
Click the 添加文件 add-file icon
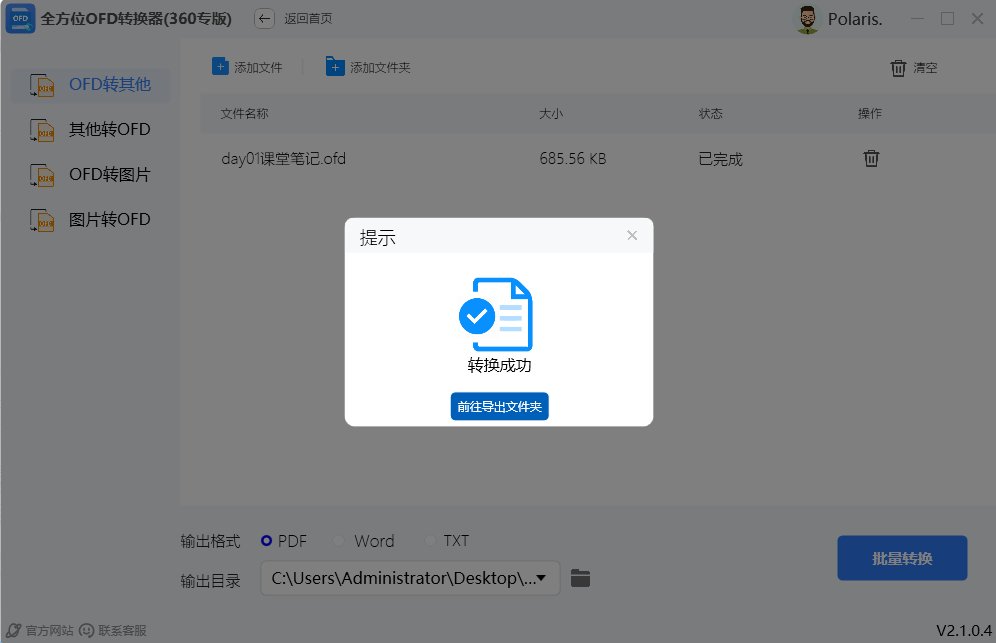[219, 67]
